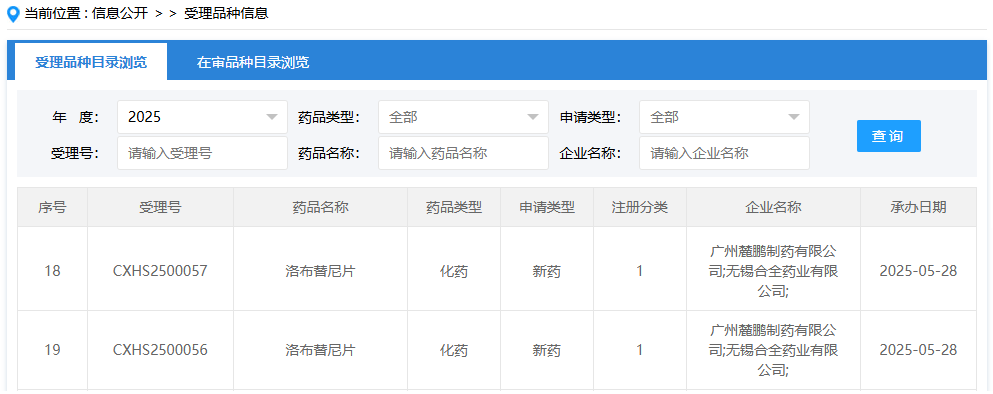
Task: Click the 申请类型 column header
Action: coord(547,207)
